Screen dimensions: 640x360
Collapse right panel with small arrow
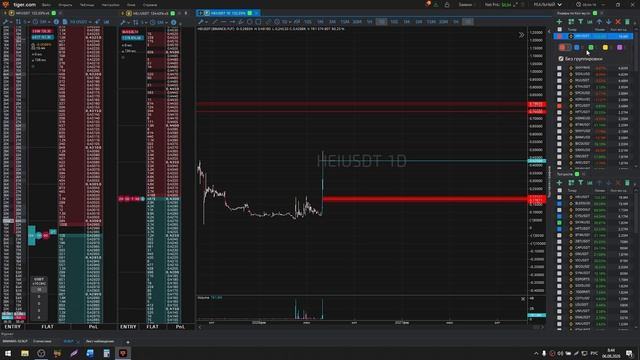549,31
